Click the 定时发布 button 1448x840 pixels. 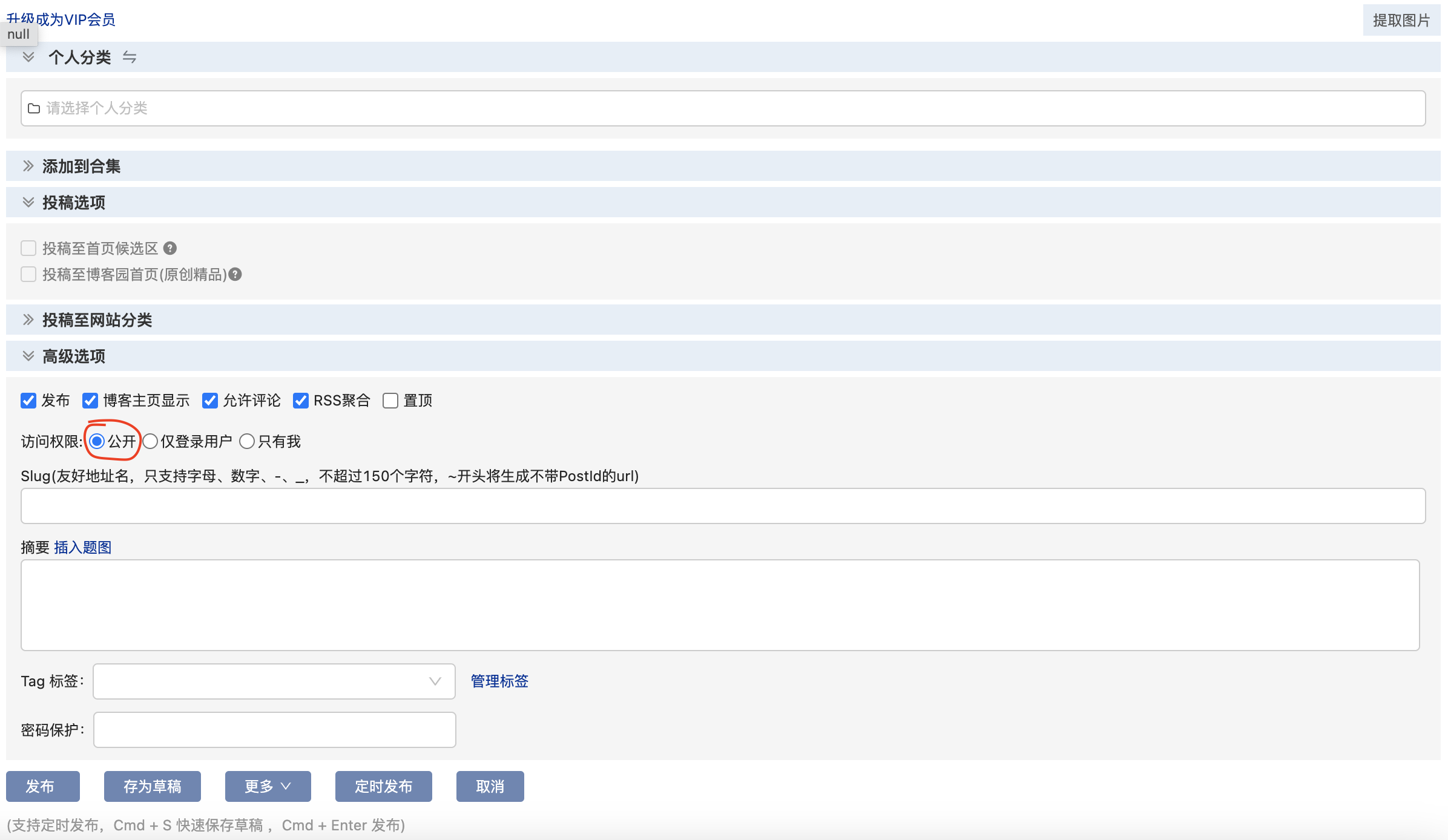coord(384,786)
